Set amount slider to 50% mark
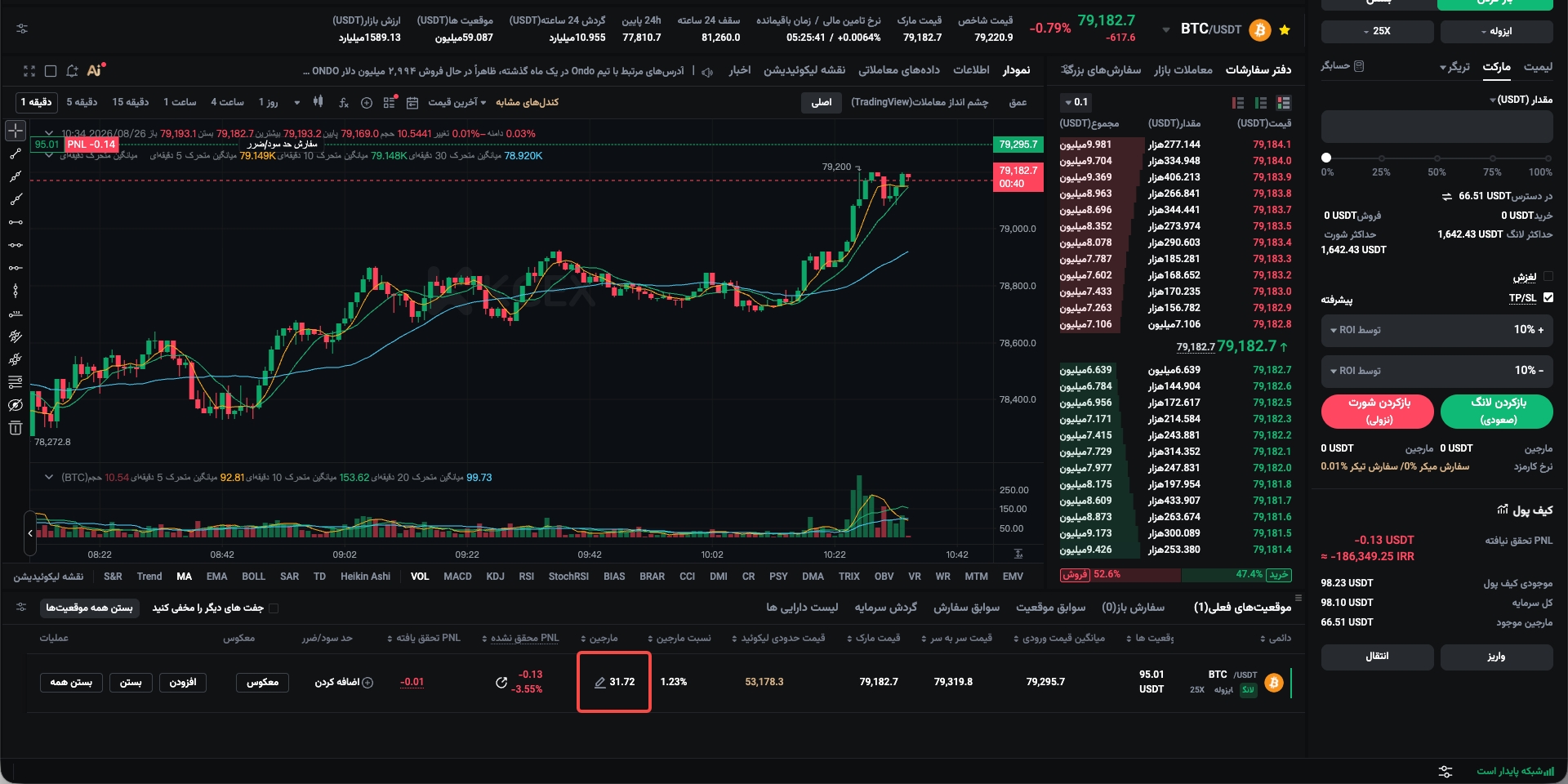 point(1437,158)
